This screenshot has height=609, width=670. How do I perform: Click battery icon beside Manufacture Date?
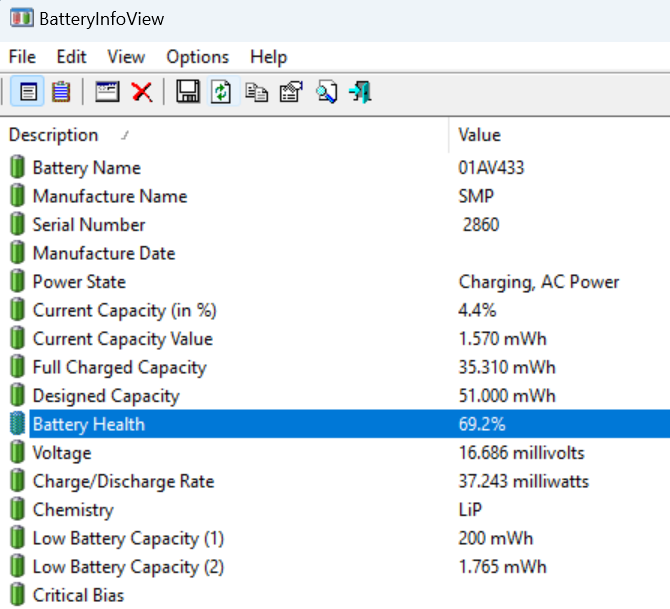(17, 253)
